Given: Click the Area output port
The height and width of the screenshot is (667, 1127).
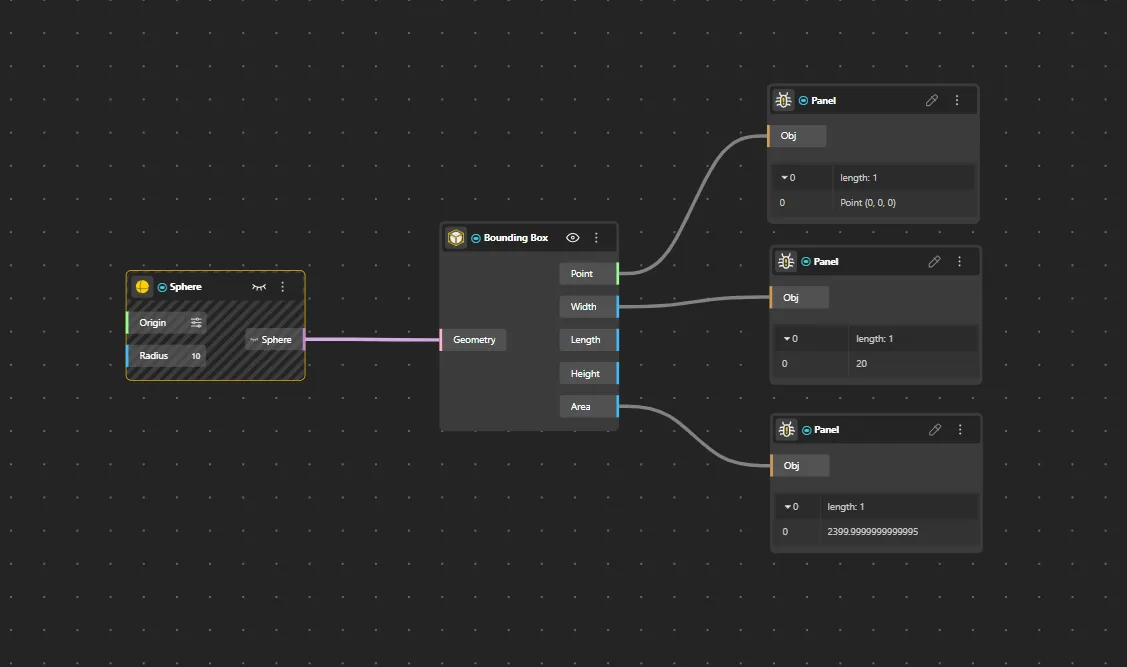Looking at the screenshot, I should pos(589,406).
